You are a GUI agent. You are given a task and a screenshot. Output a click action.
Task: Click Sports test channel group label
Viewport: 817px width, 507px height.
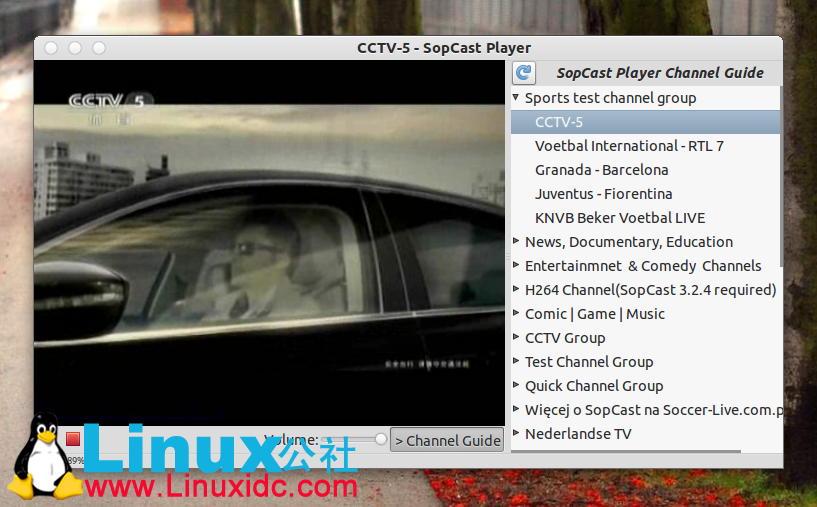coord(610,98)
